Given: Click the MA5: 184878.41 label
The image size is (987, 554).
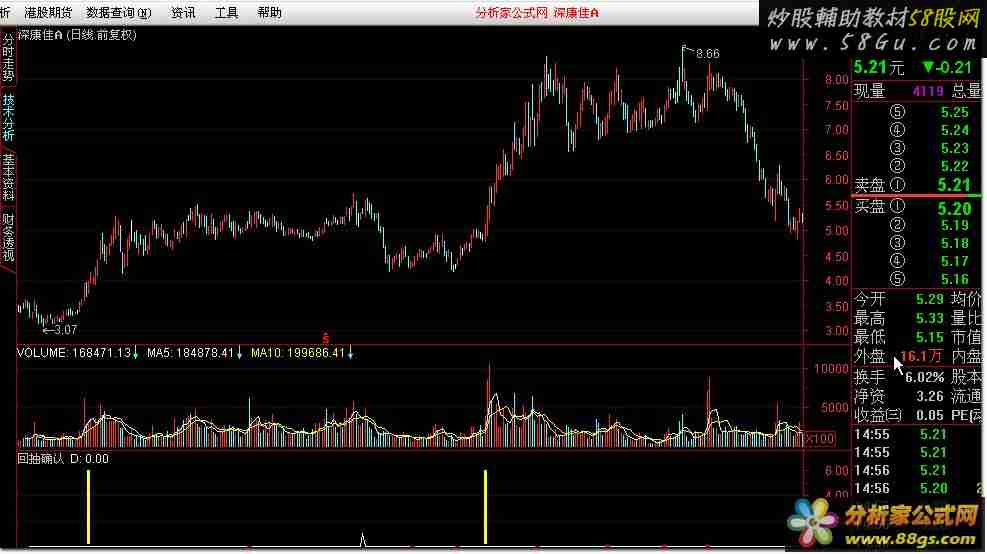Looking at the screenshot, I should tap(190, 353).
